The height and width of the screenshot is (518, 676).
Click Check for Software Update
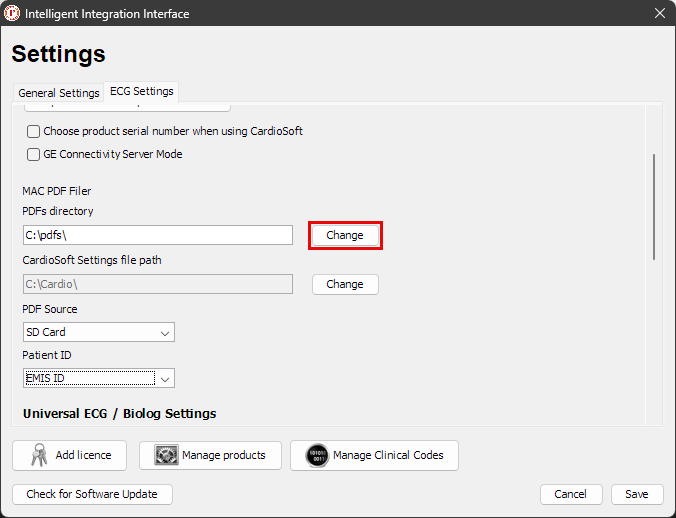click(92, 494)
